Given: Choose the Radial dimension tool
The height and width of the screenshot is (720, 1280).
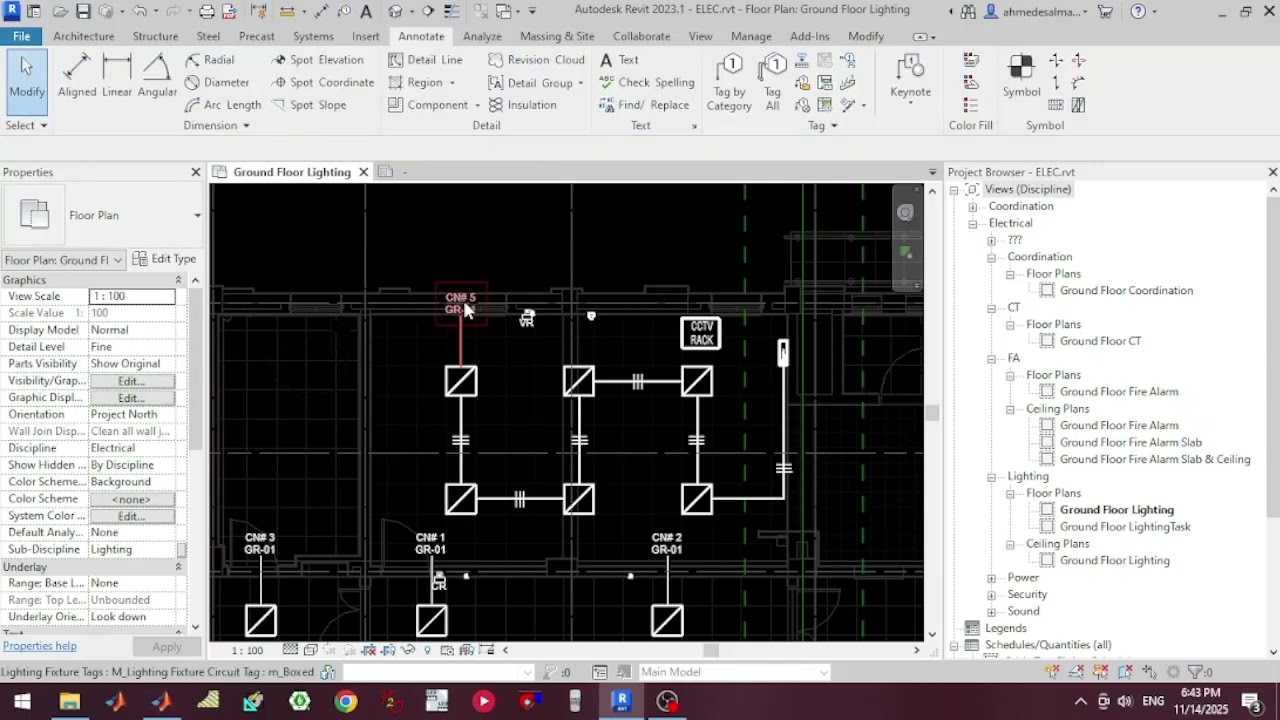Looking at the screenshot, I should [209, 60].
